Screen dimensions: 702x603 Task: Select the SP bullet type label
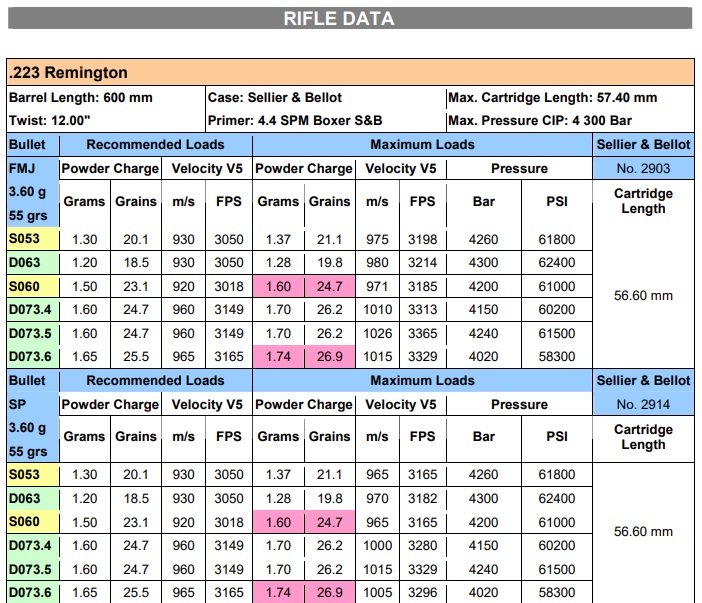click(x=17, y=405)
